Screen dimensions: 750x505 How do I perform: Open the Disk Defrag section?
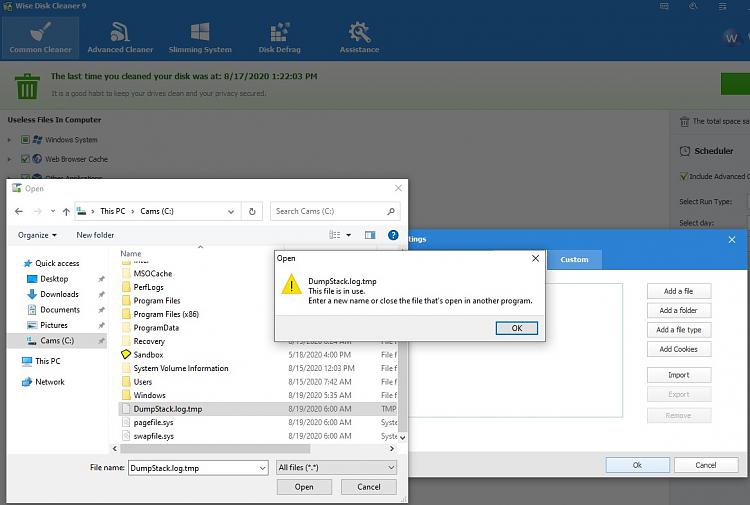(279, 37)
